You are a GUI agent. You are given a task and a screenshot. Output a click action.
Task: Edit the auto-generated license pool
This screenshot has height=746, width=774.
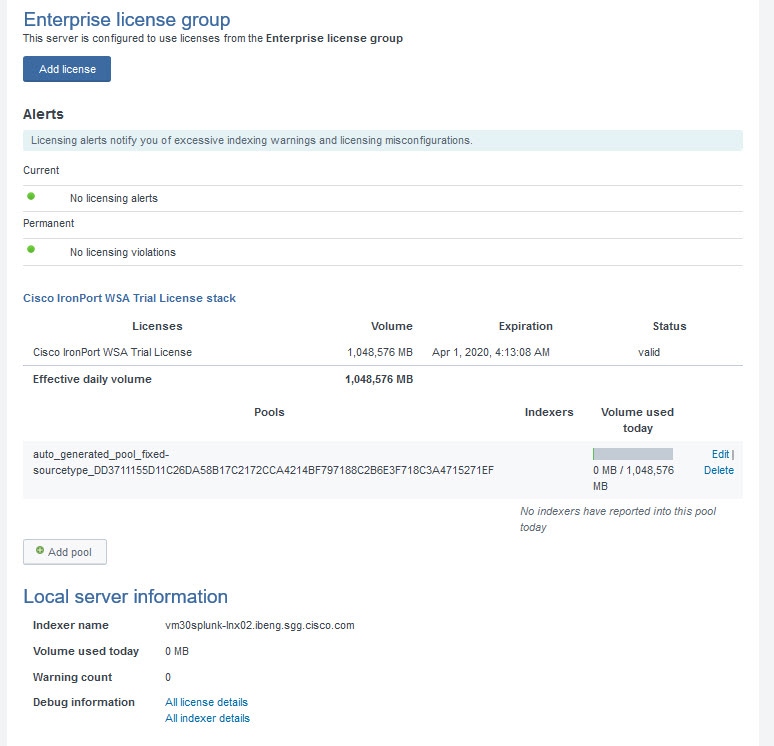tap(720, 454)
